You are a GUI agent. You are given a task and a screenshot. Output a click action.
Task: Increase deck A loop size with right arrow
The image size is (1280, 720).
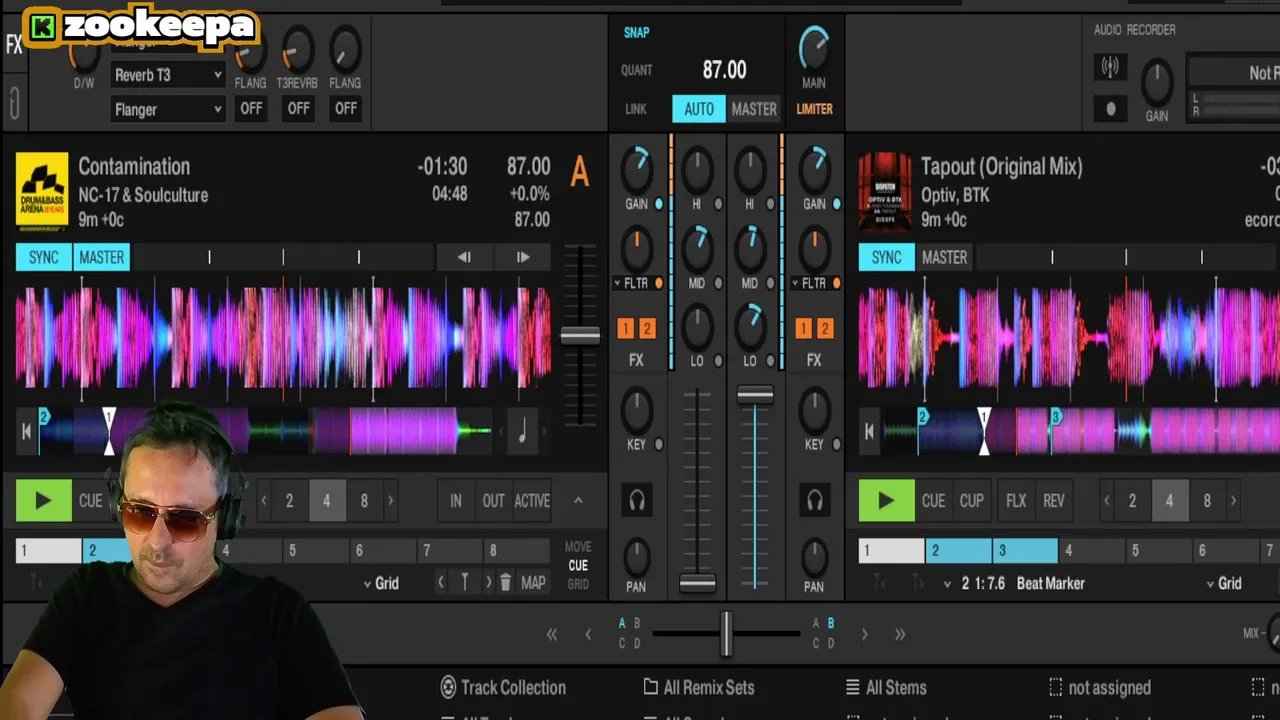tap(390, 501)
